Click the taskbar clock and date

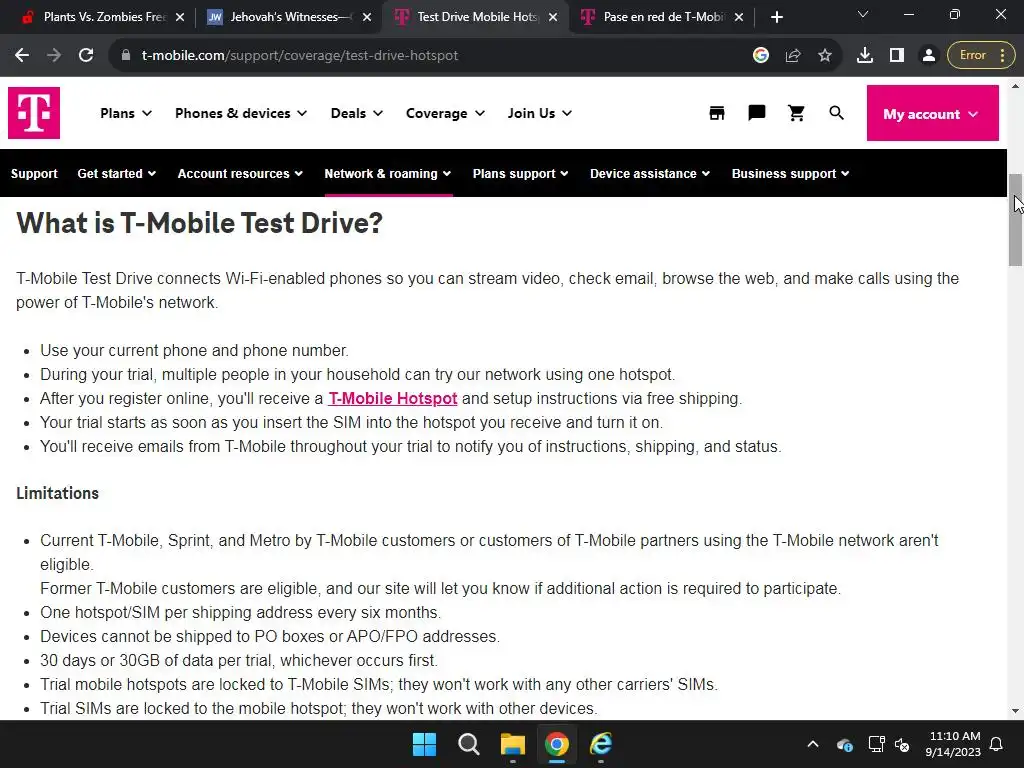pos(953,744)
